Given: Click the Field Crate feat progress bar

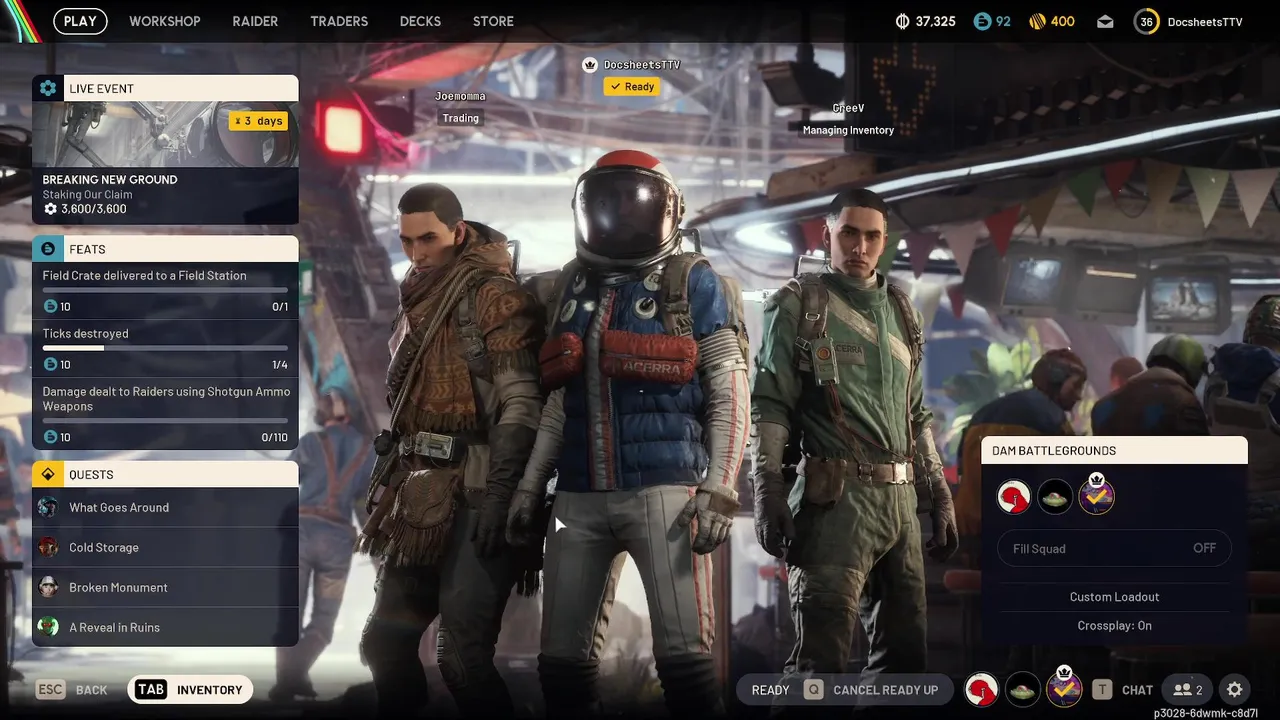Looking at the screenshot, I should click(165, 291).
